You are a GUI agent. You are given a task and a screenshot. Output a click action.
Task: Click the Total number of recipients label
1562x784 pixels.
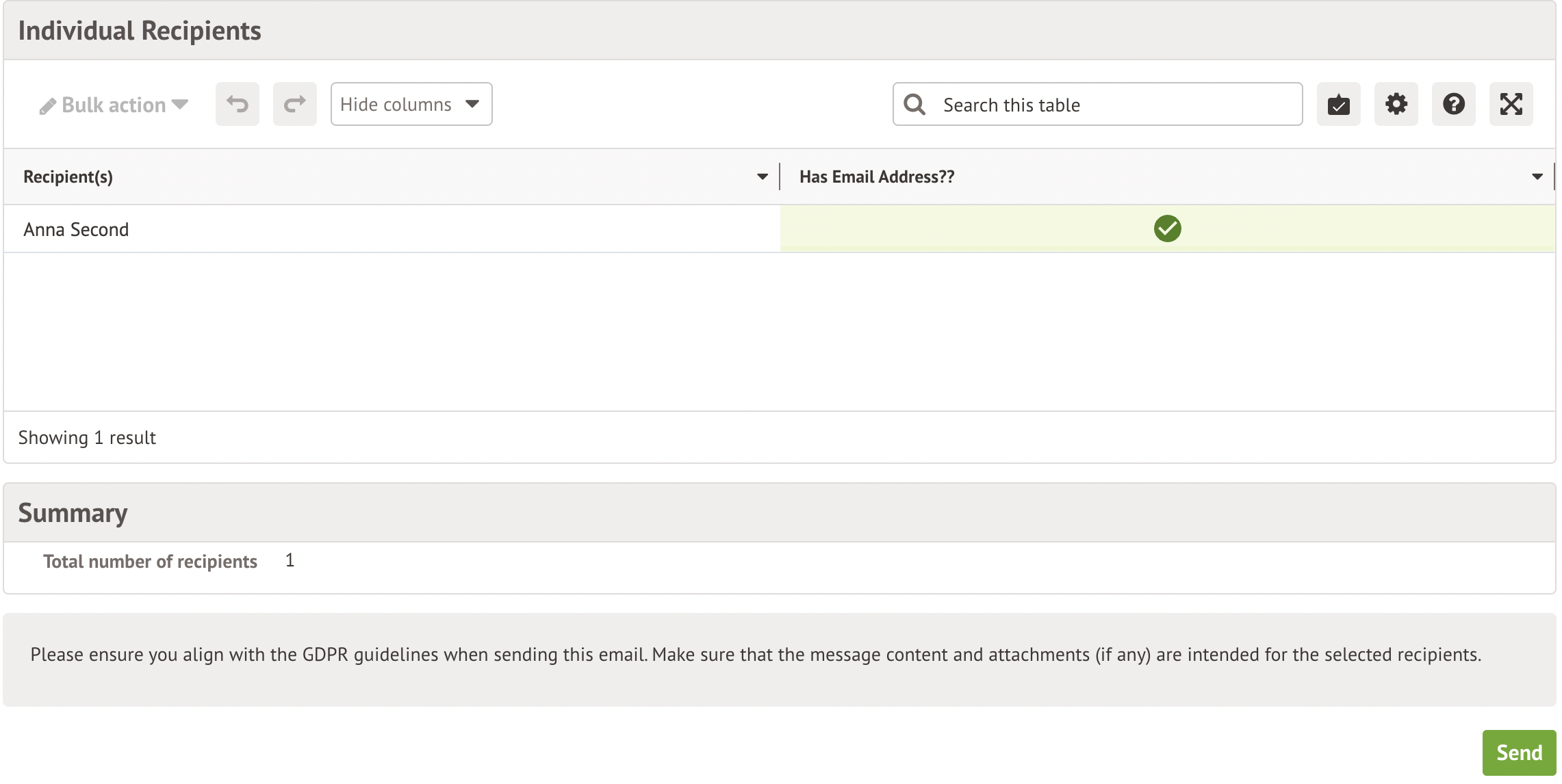tap(150, 561)
